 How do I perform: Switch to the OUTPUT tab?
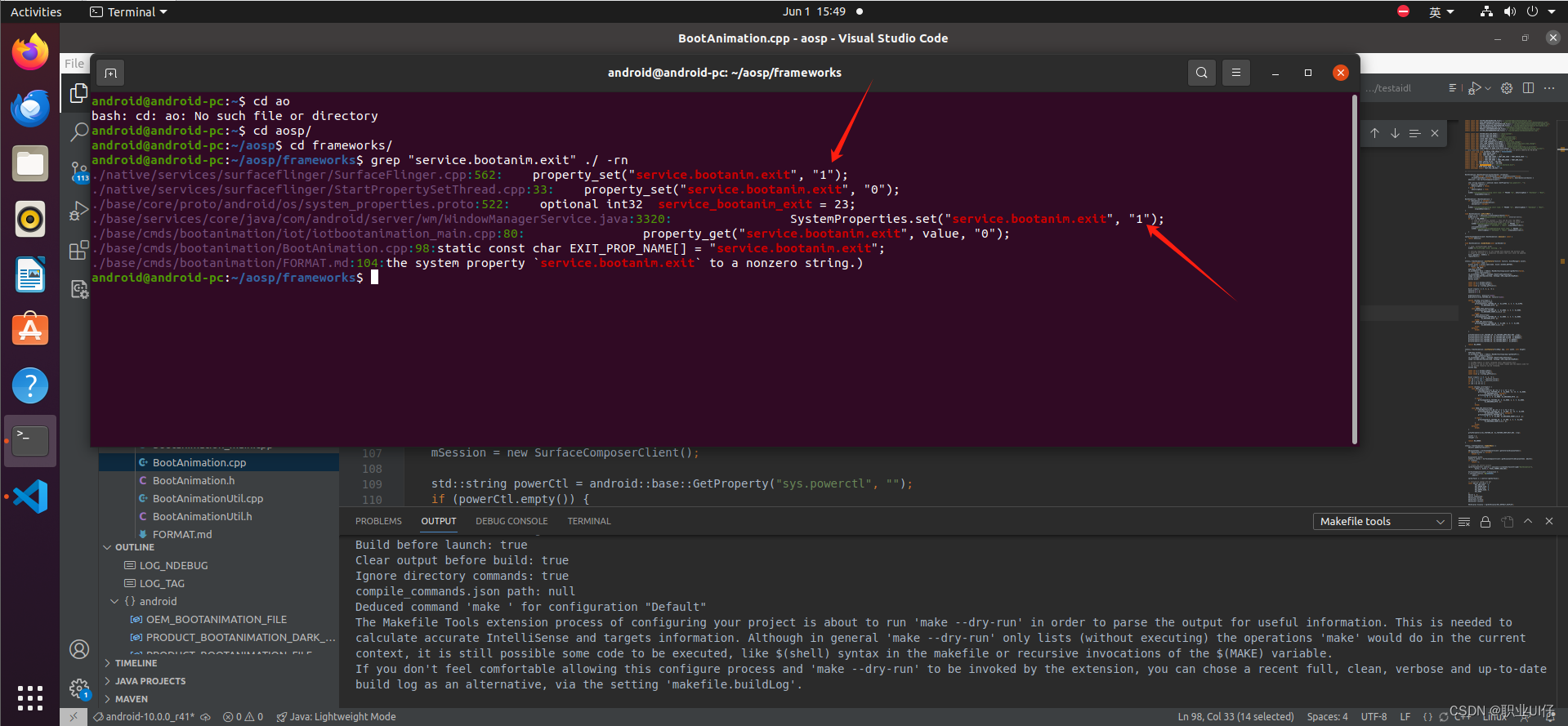coord(439,521)
